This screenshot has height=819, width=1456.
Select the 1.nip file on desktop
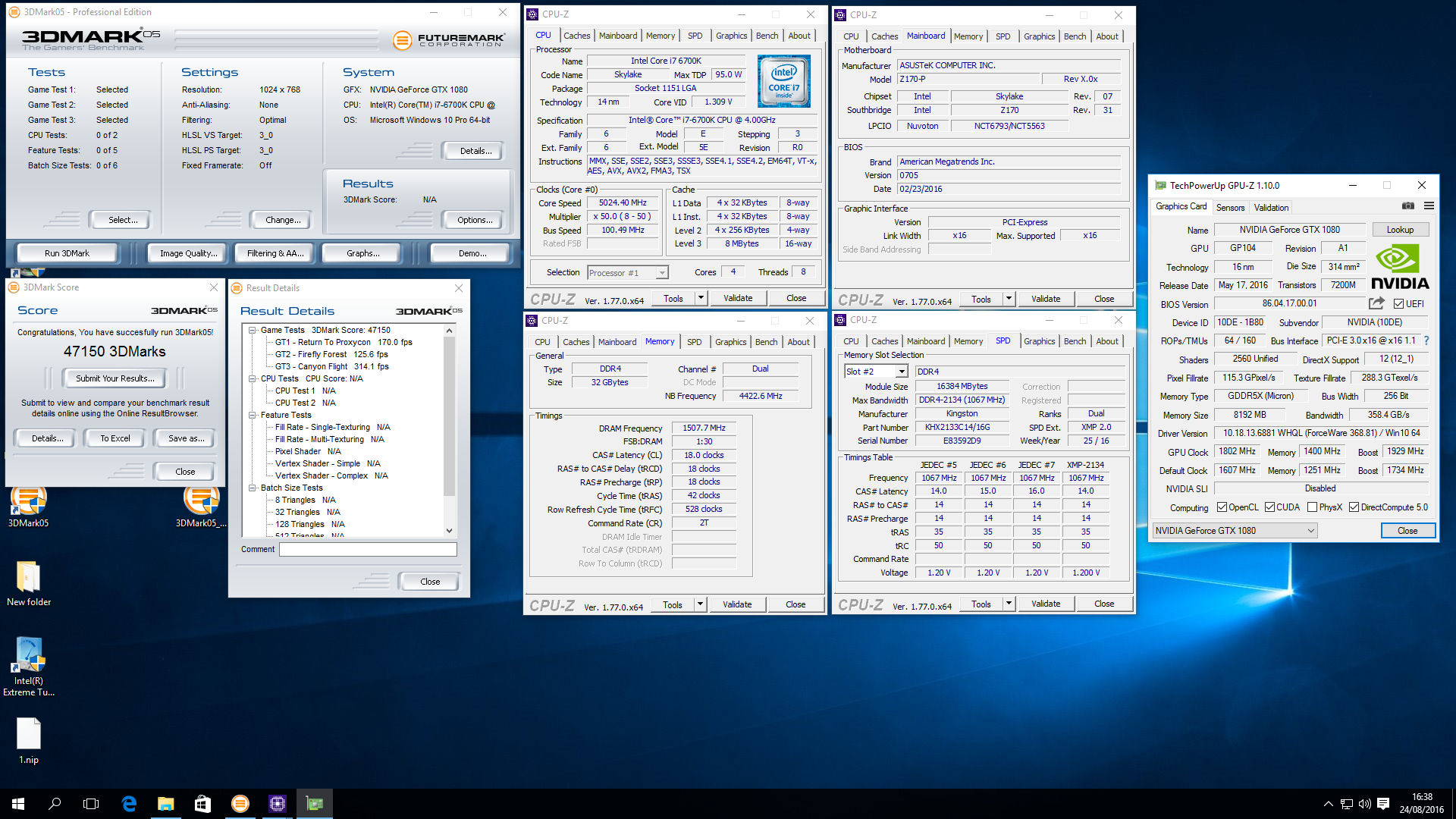[x=29, y=740]
